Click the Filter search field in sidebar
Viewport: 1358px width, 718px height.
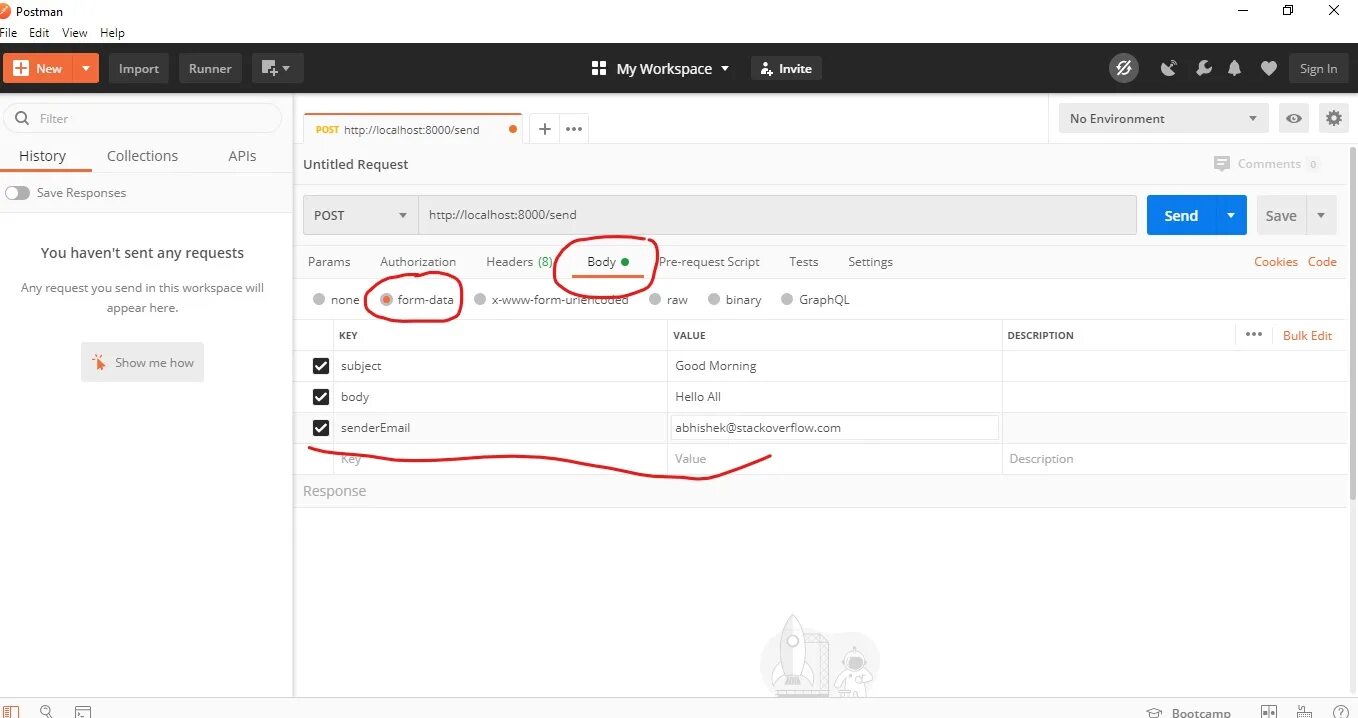click(x=142, y=118)
